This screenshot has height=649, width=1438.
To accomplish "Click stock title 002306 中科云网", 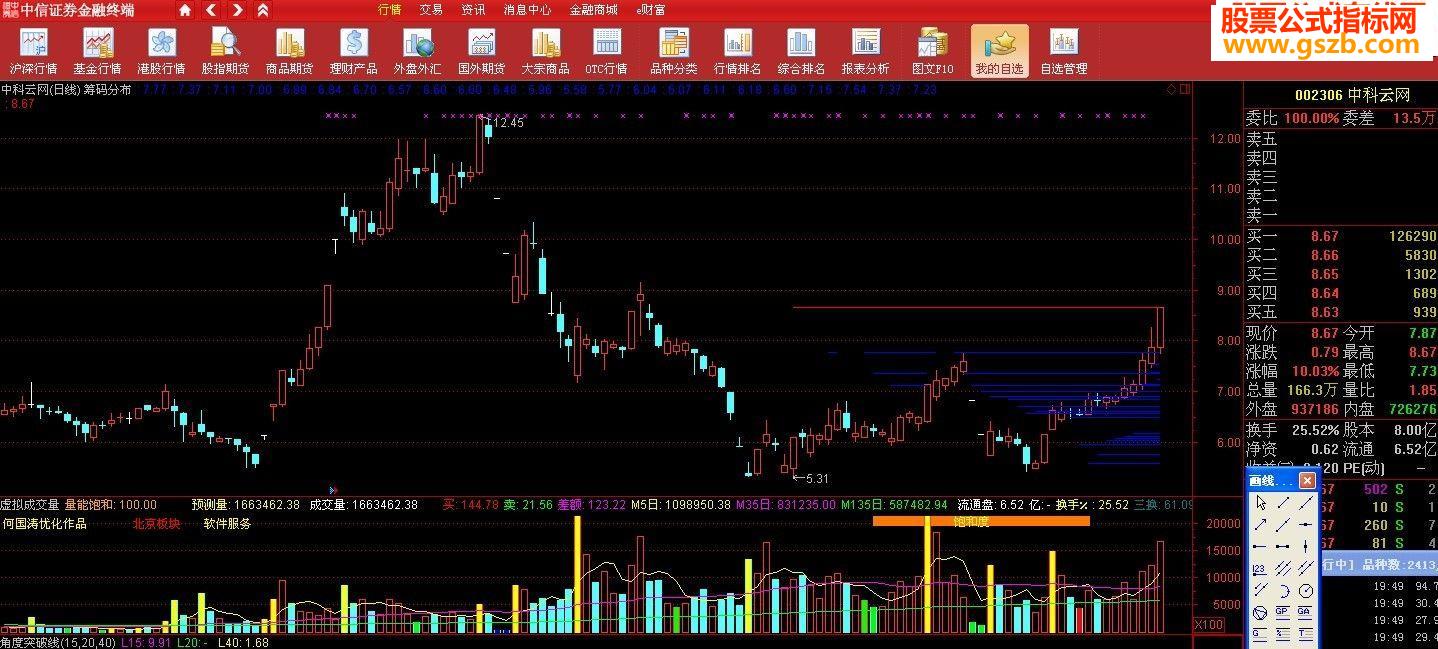I will point(1352,95).
